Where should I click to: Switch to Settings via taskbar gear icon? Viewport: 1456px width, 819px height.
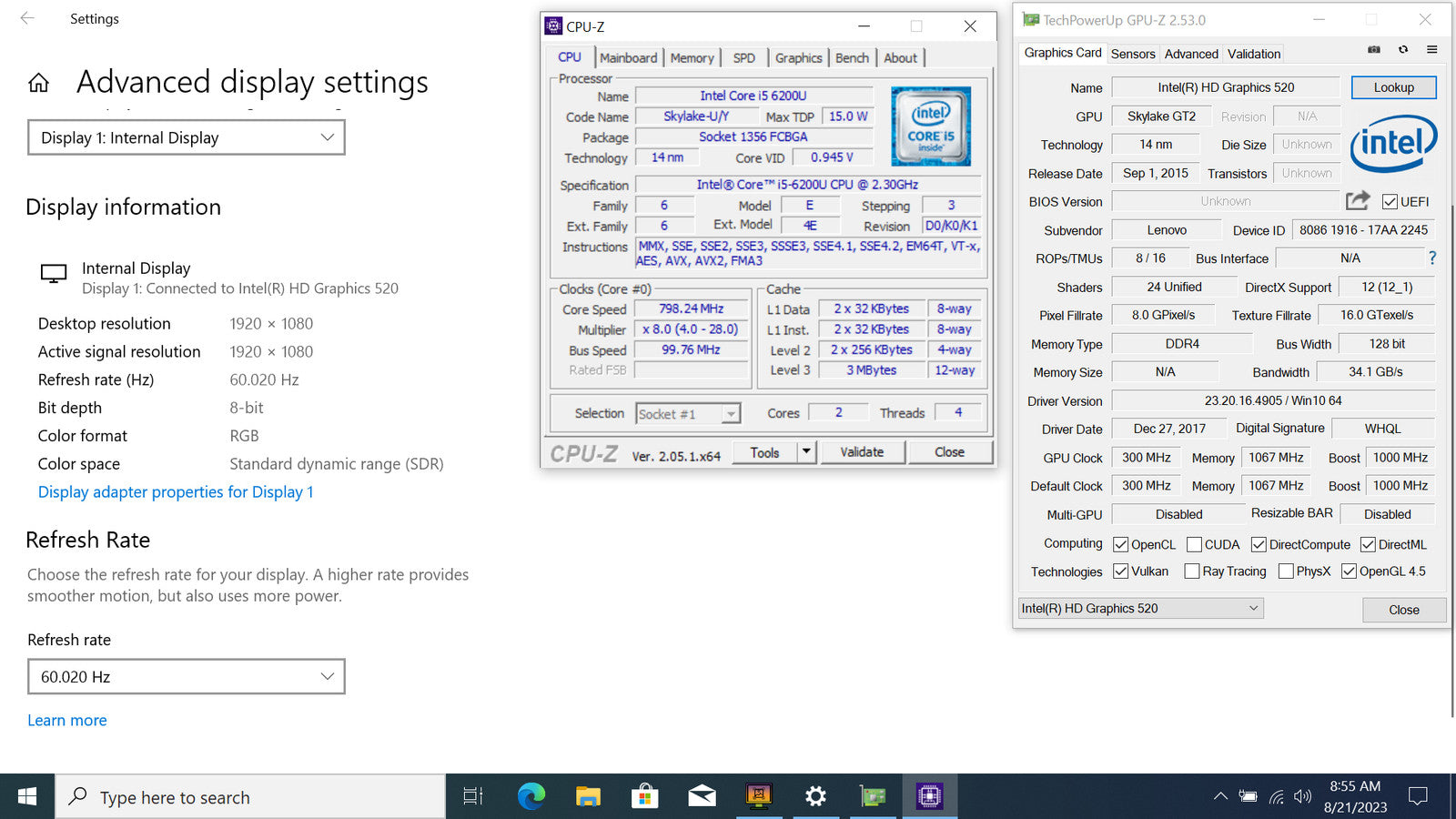click(816, 797)
